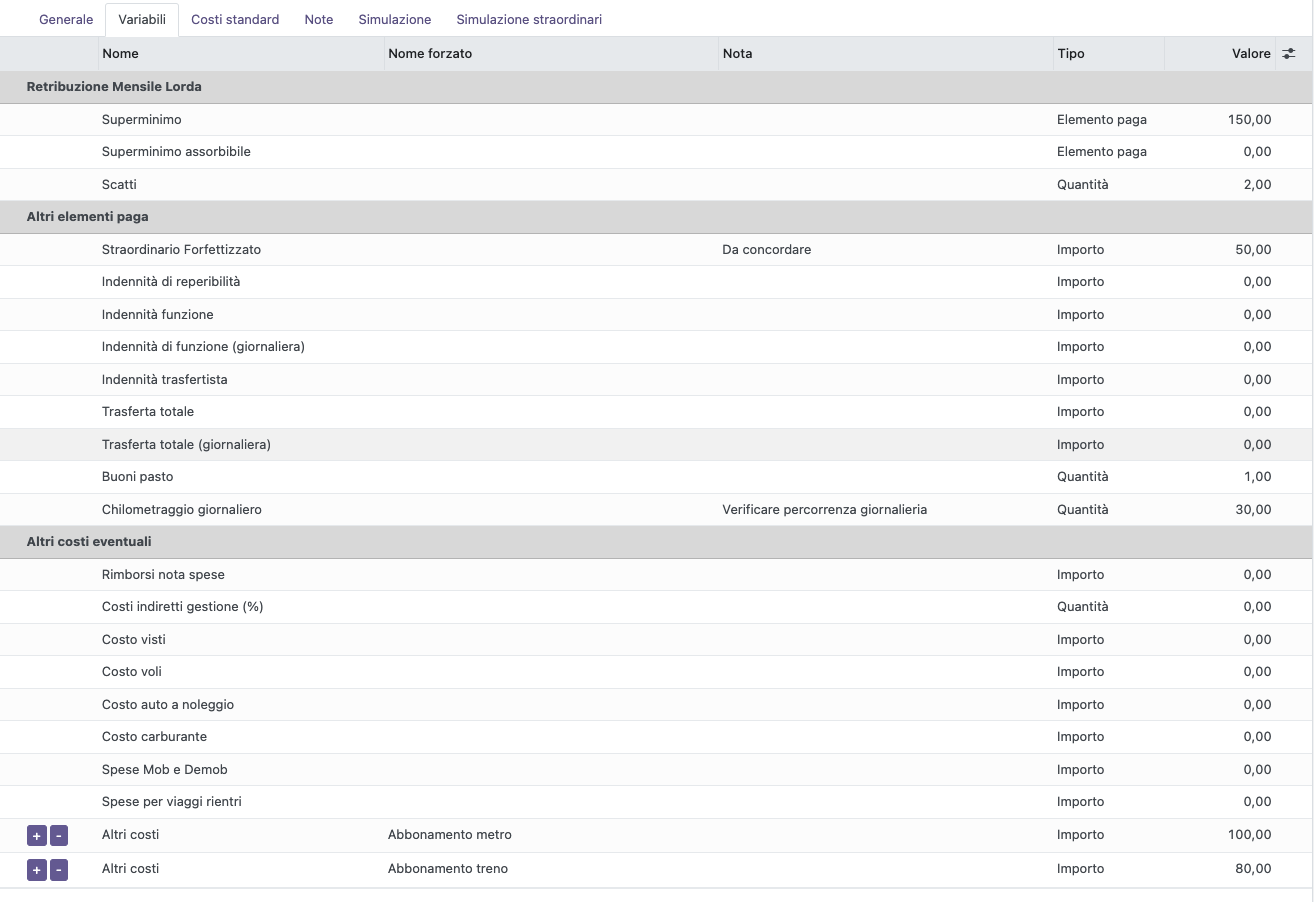The width and height of the screenshot is (1314, 902).
Task: Go to the Simulazione tab
Action: click(x=394, y=20)
